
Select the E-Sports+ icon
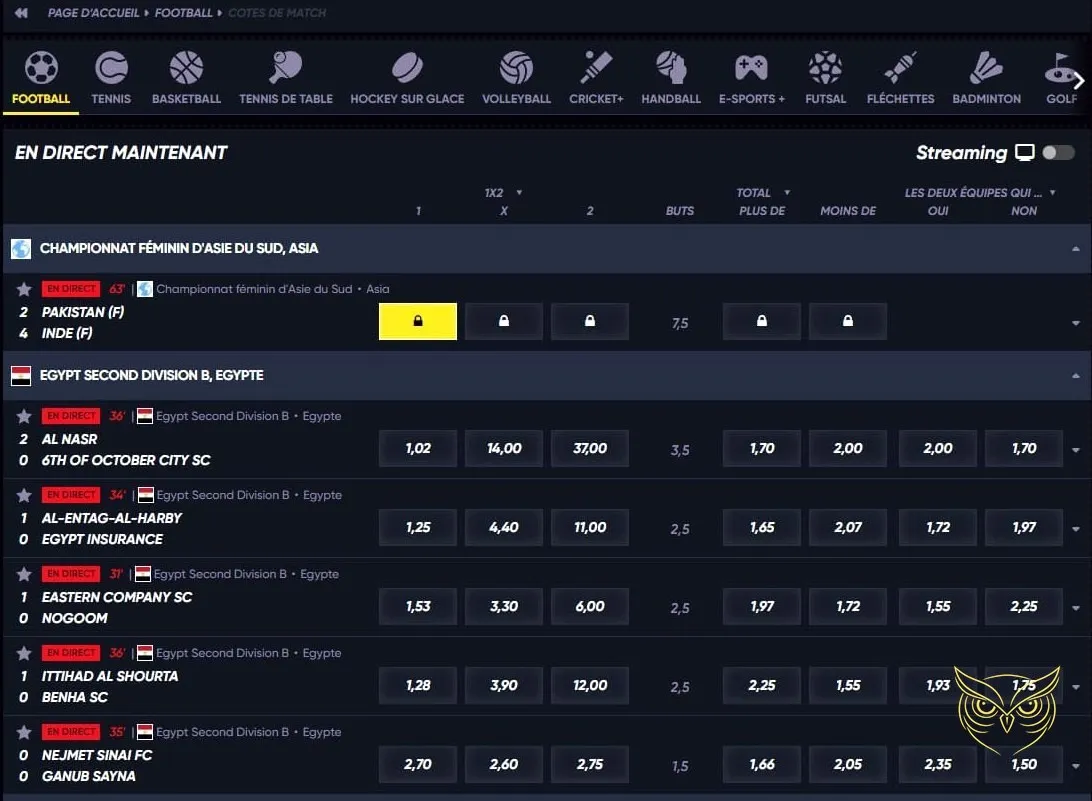click(x=752, y=75)
